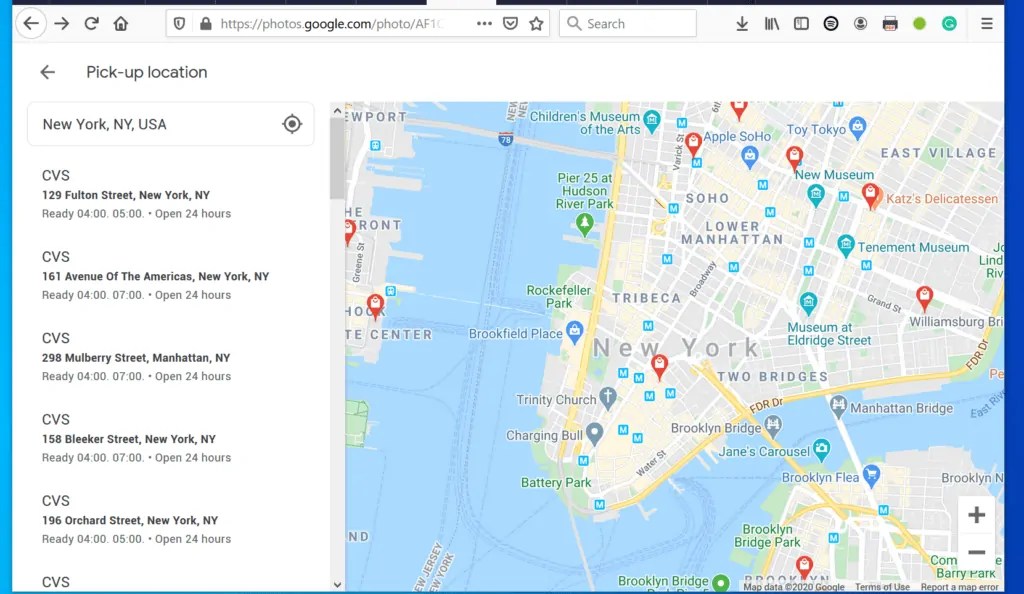Toggle the bookmark star for this page
The height and width of the screenshot is (594, 1024).
pos(536,22)
